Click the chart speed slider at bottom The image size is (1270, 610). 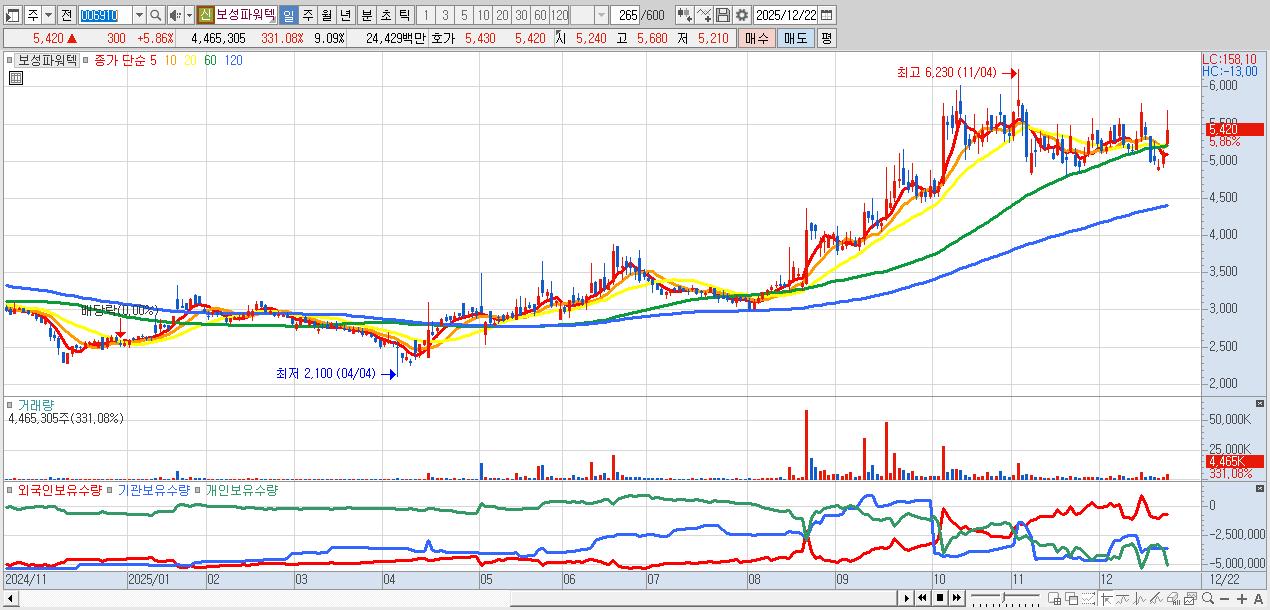pyautogui.click(x=1005, y=598)
